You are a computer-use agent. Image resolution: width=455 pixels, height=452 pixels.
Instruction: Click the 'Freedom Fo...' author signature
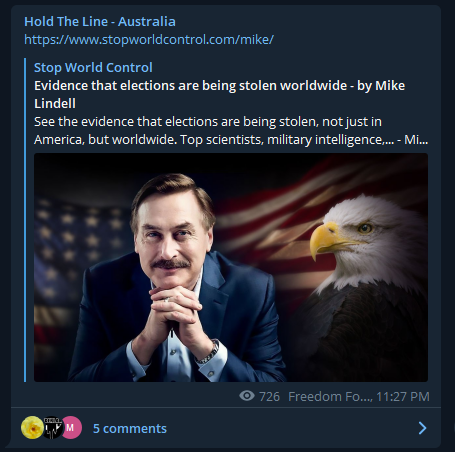pos(330,396)
